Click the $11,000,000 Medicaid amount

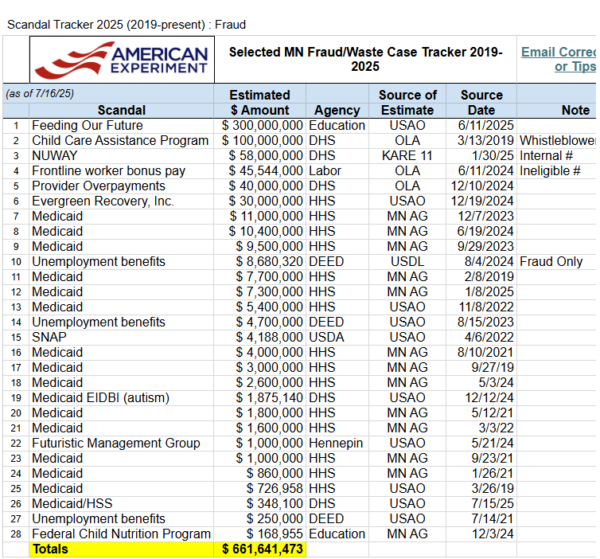coord(259,216)
